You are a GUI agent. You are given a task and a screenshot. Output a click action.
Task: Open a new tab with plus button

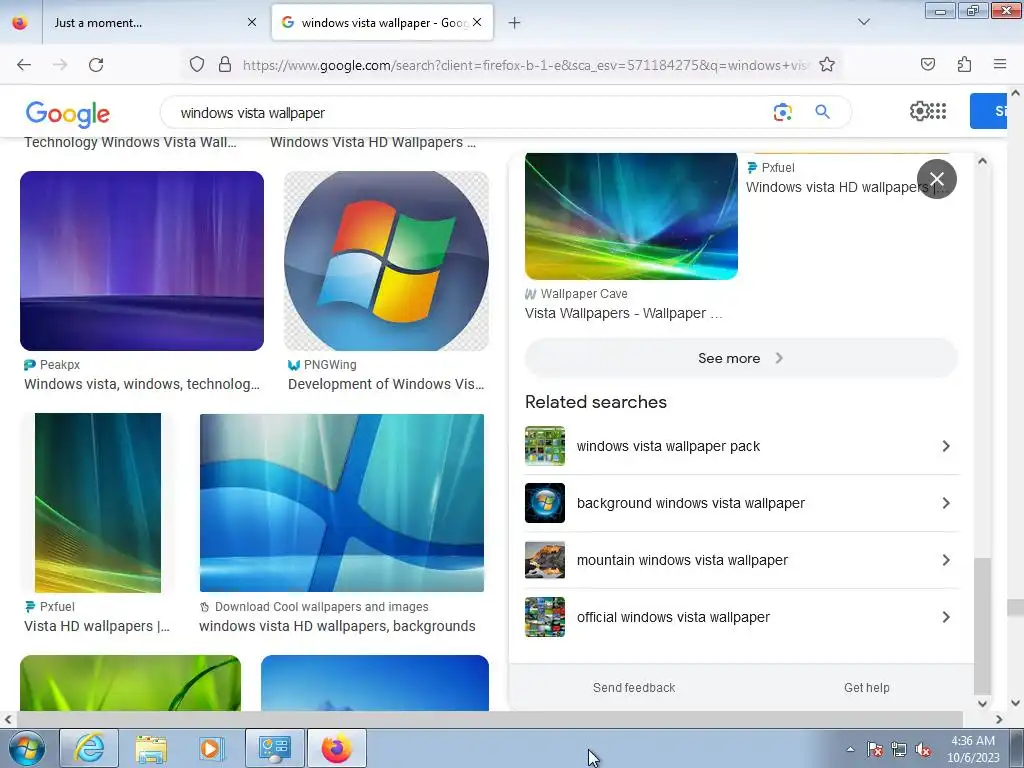(515, 23)
